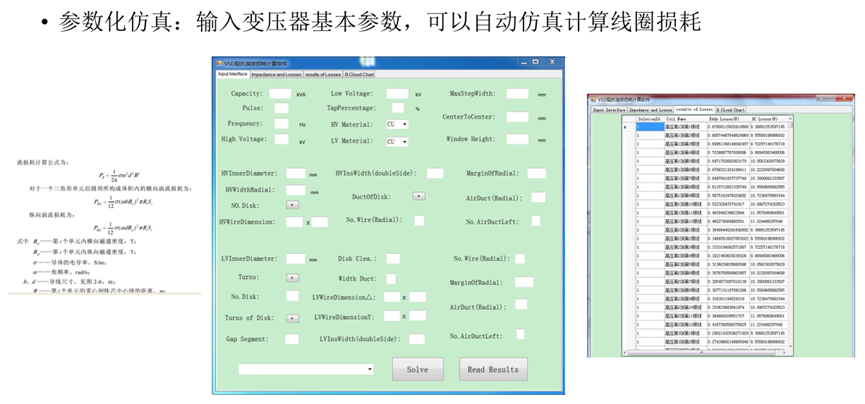
Task: Open Impedance and Losses tab in main window
Action: tap(276, 74)
